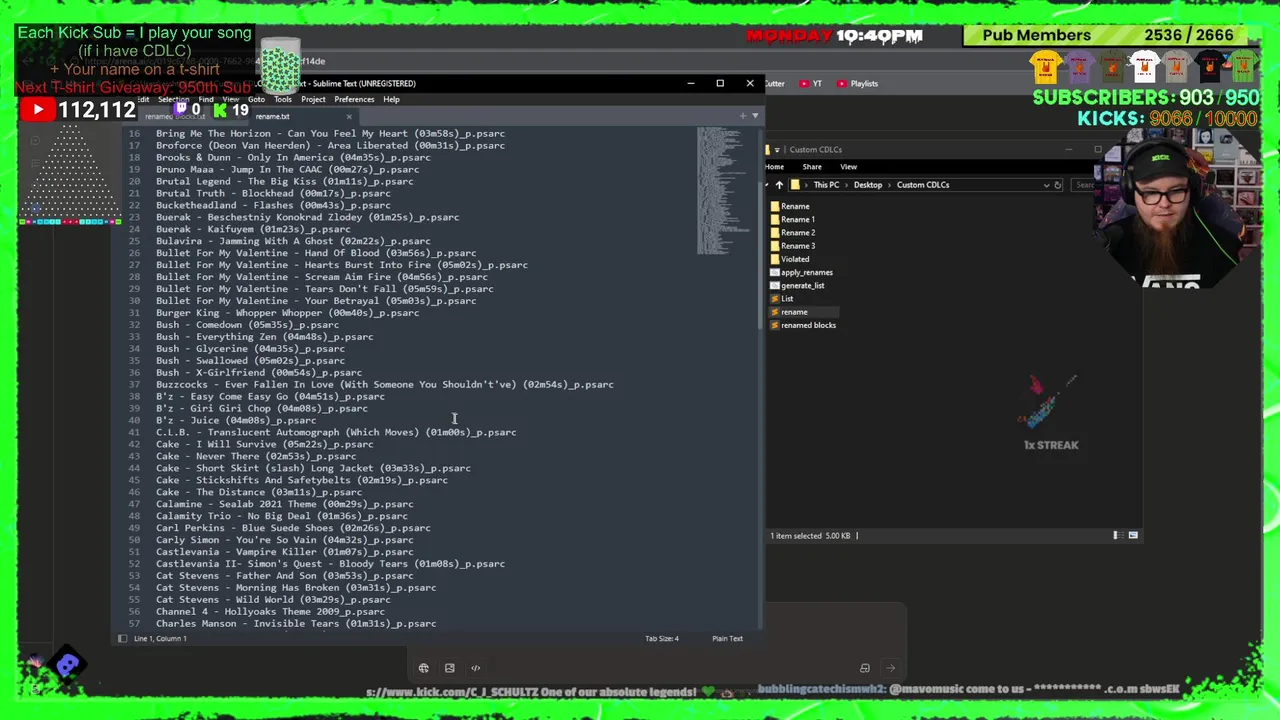This screenshot has width=1280, height=720.
Task: Open the Goto menu in Sublime Text
Action: [x=256, y=99]
